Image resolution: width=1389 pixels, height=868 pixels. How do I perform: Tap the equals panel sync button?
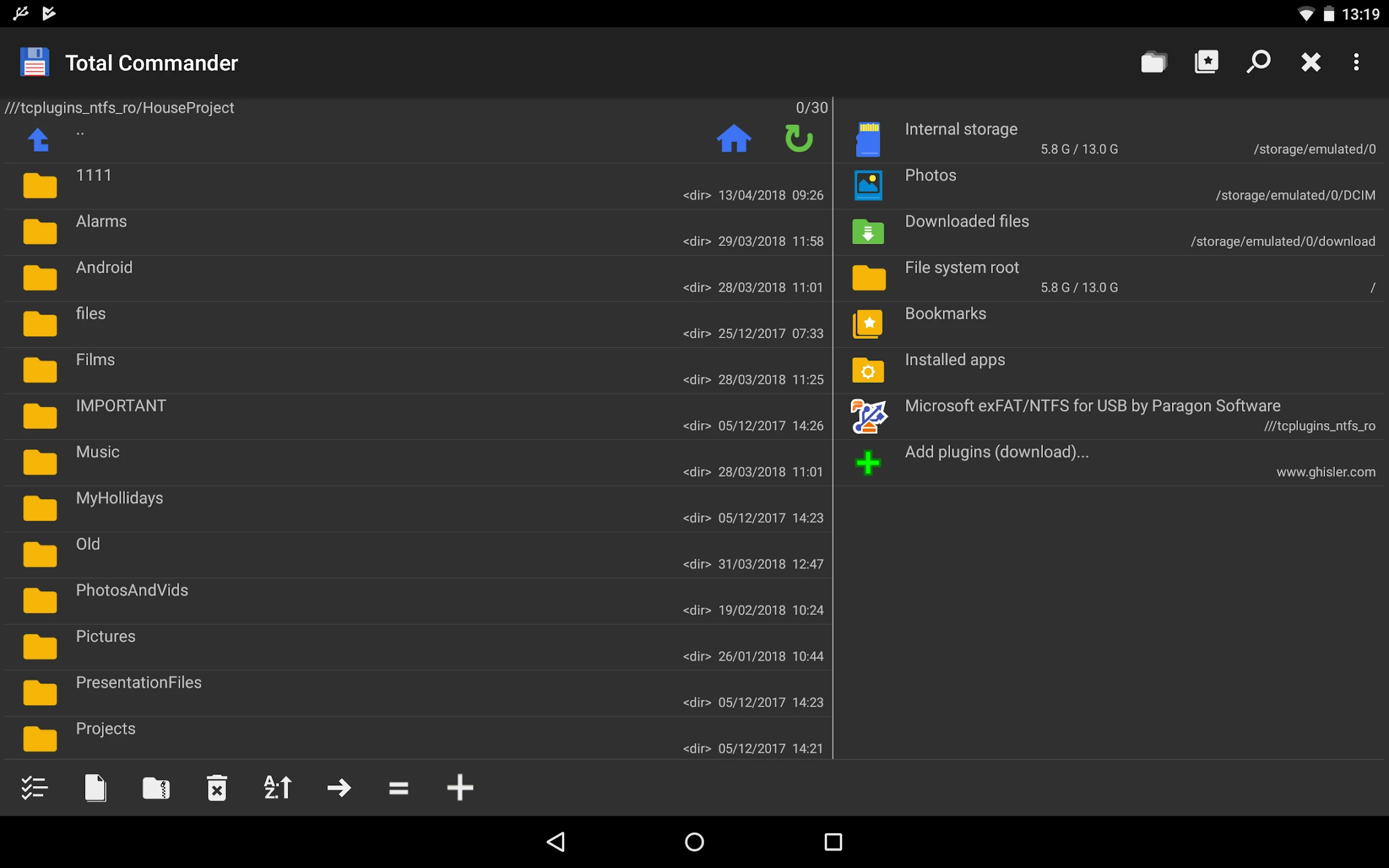click(x=398, y=788)
